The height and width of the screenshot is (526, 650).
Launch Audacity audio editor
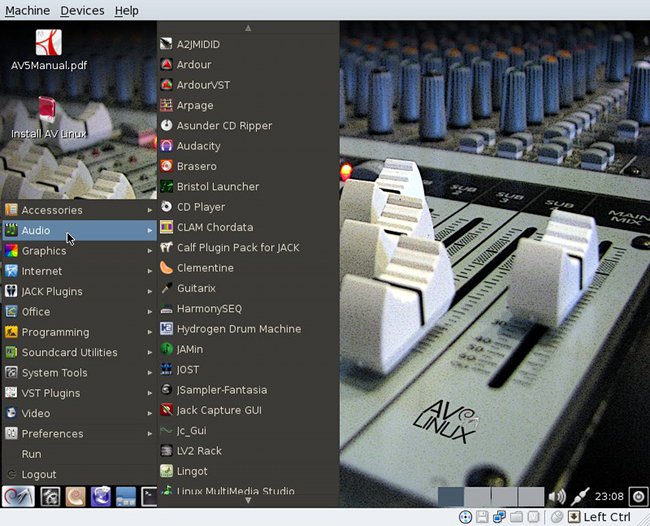(248, 146)
